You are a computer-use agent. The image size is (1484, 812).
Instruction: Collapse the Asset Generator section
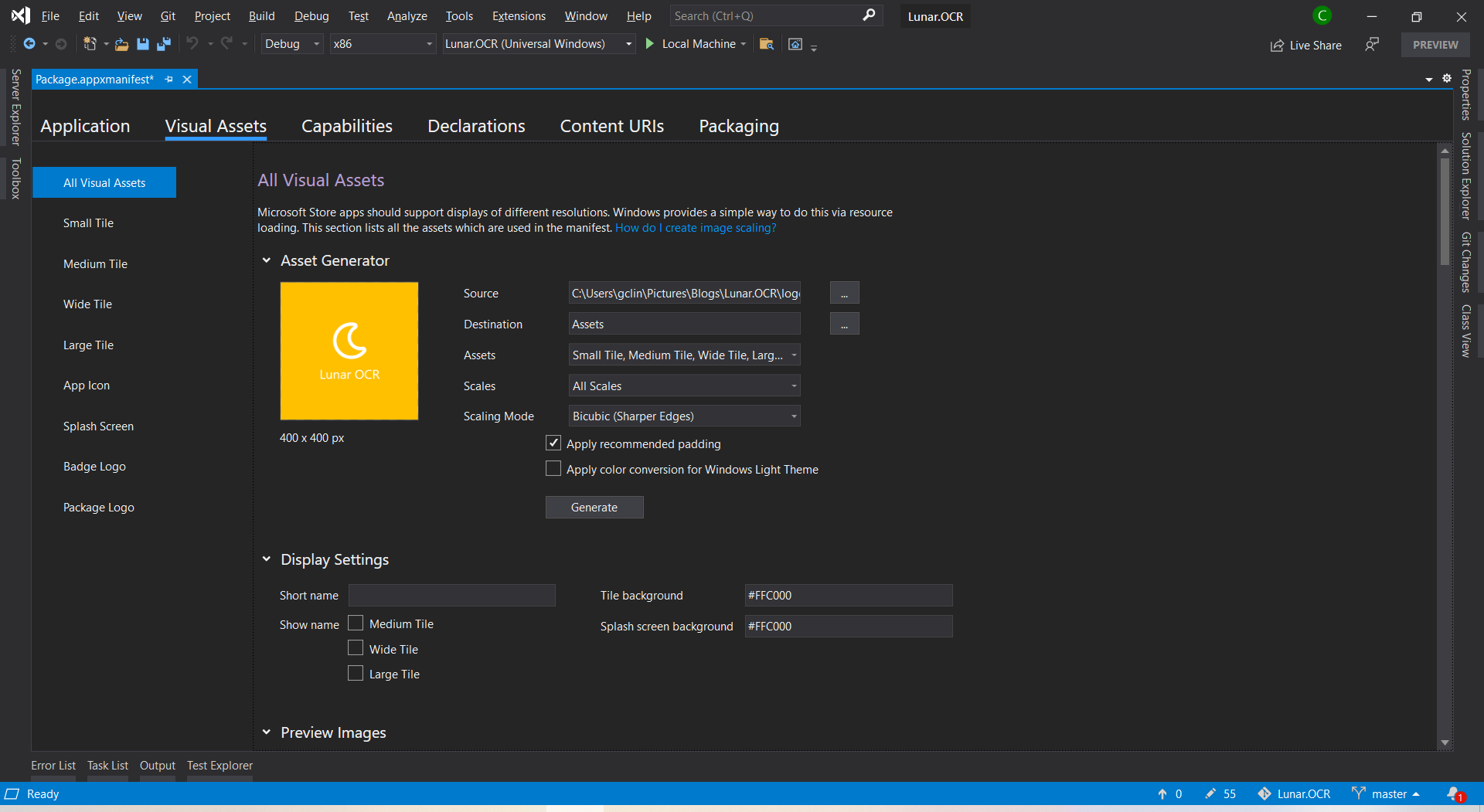tap(267, 260)
